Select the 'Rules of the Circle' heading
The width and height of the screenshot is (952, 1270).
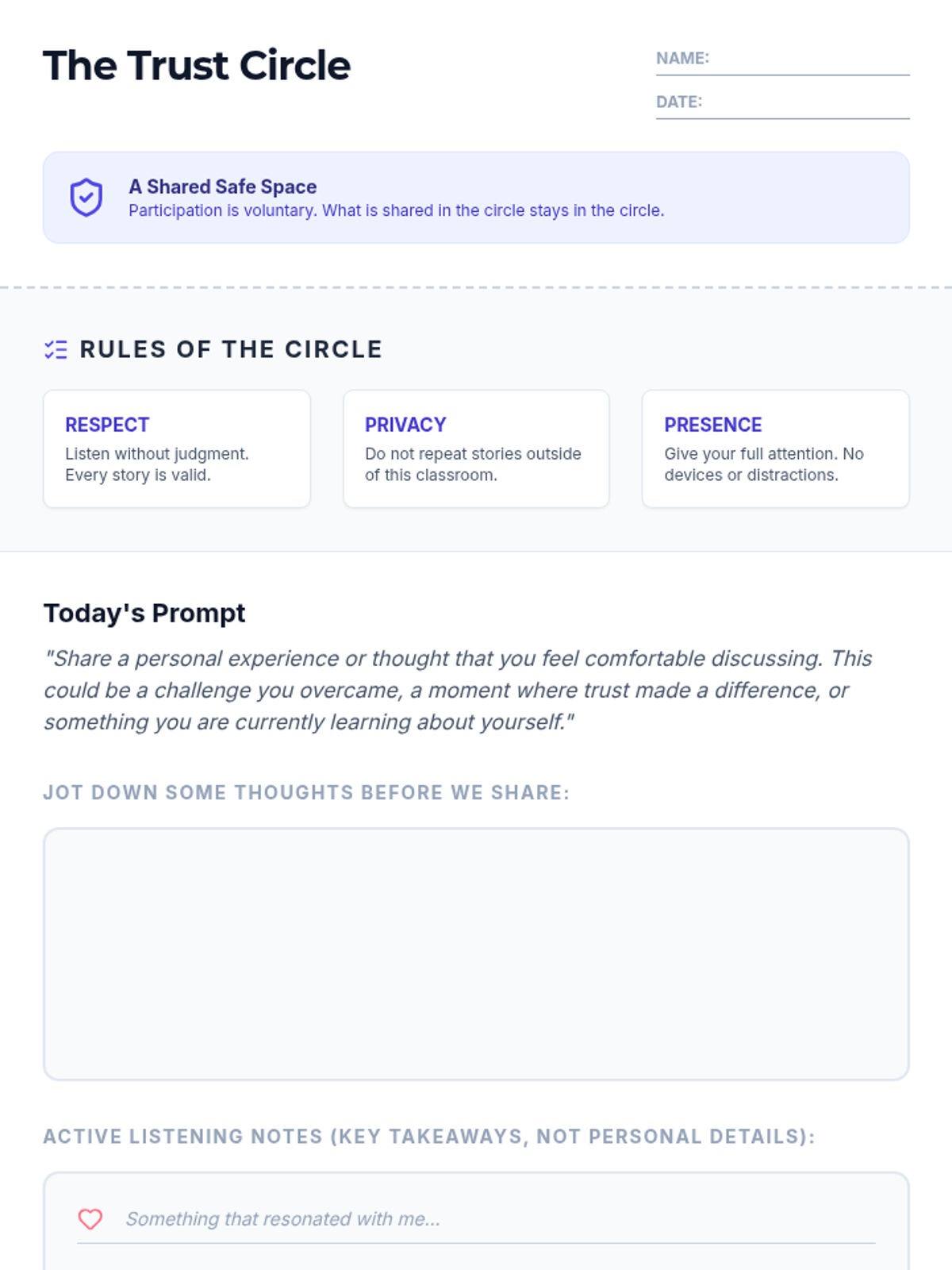pyautogui.click(x=231, y=349)
